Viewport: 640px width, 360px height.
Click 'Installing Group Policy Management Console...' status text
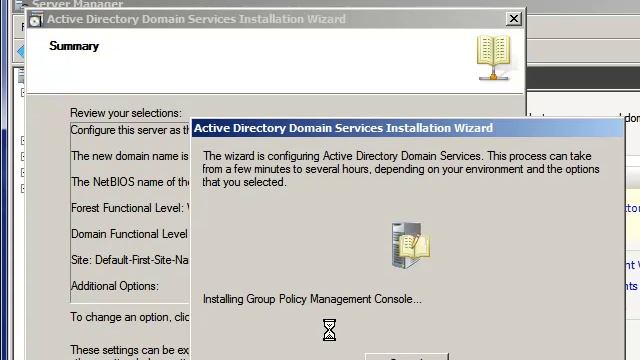click(x=312, y=299)
